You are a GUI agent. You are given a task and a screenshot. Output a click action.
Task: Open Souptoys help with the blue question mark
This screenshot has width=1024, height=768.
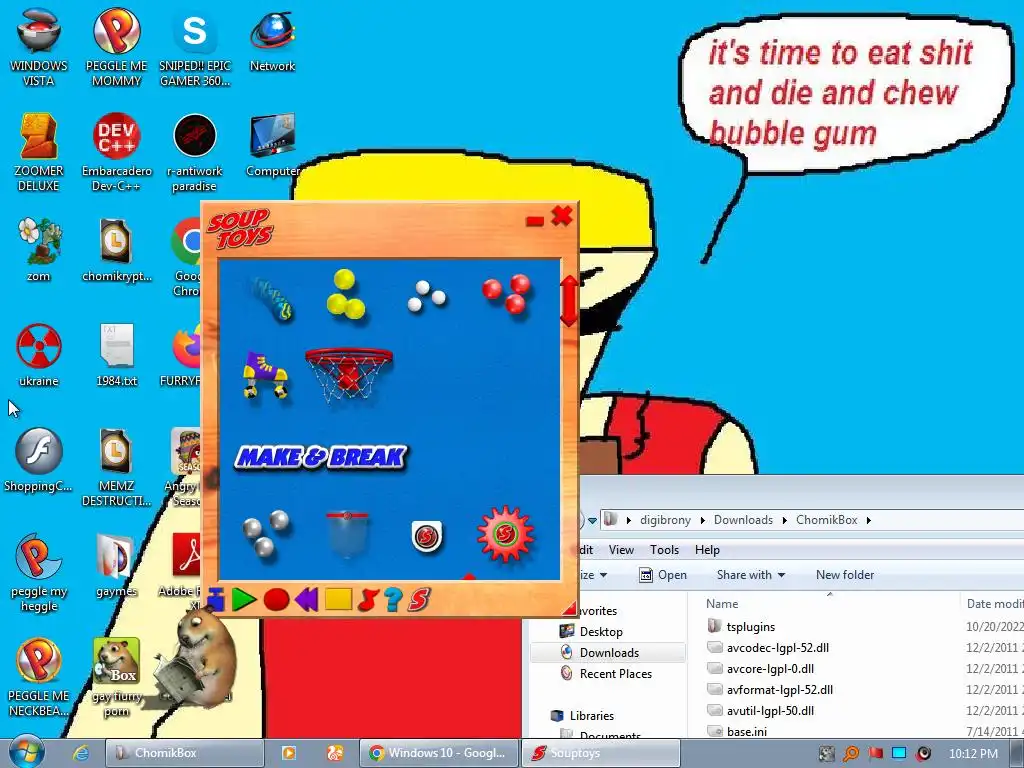coord(393,600)
